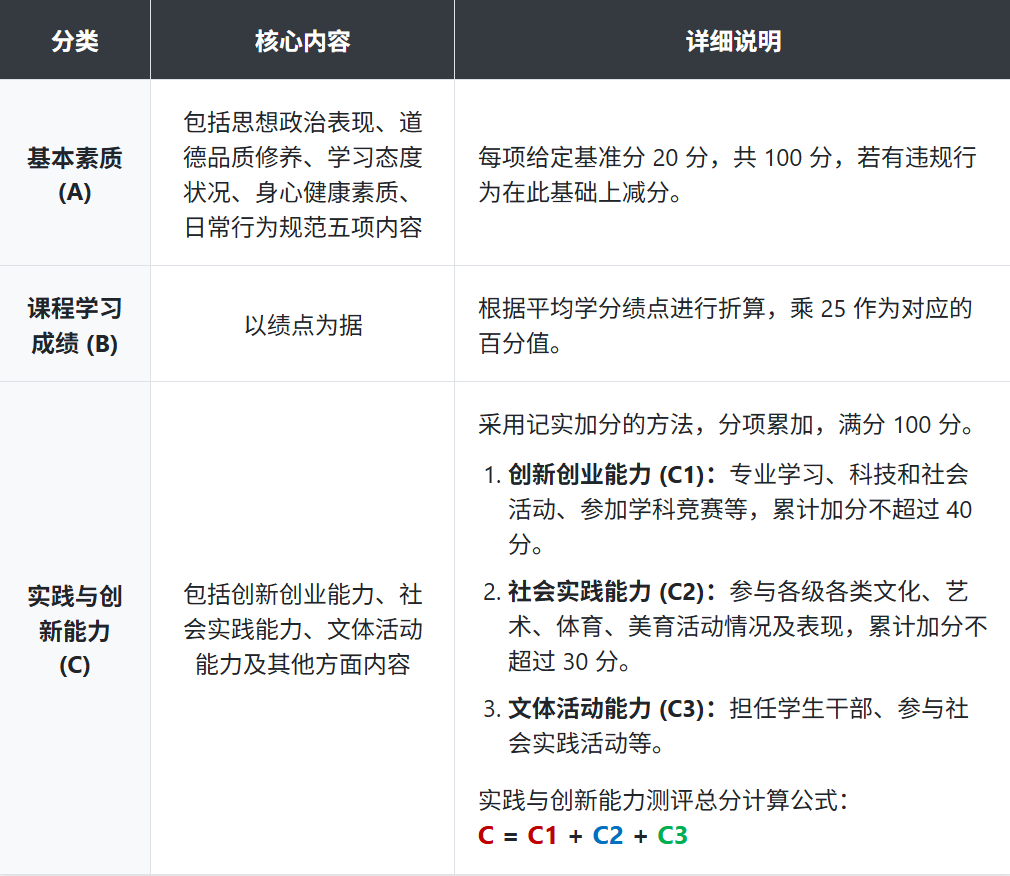Click the red C1 in the formula

pos(542,835)
